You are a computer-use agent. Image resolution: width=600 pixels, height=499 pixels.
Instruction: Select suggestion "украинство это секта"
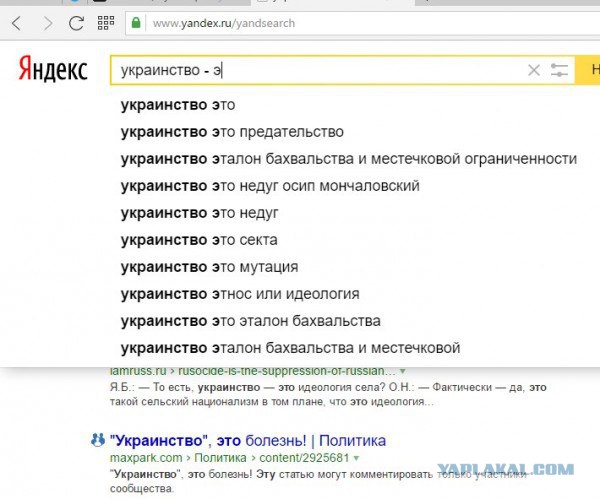(x=199, y=240)
